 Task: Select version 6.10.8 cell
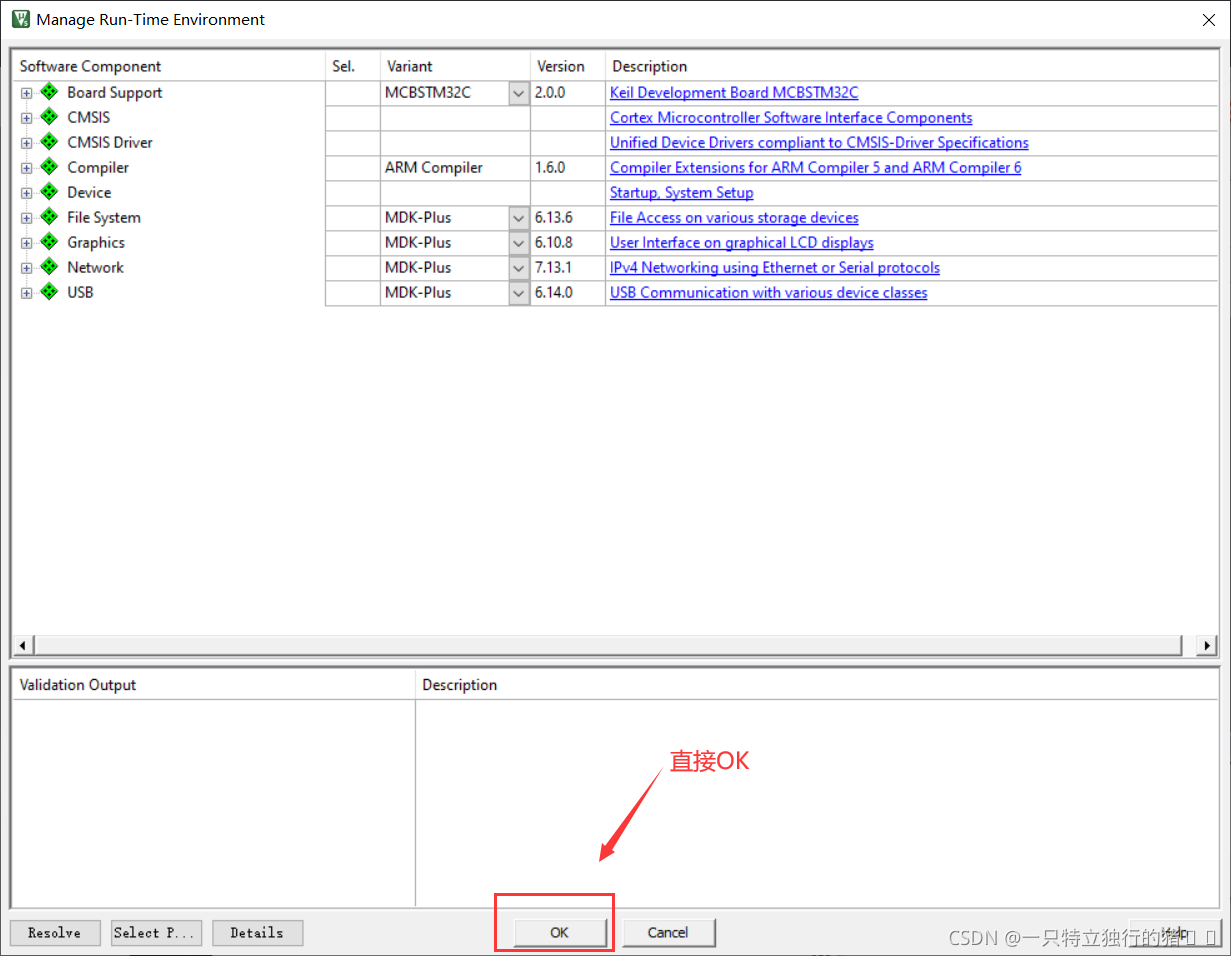pyautogui.click(x=568, y=242)
